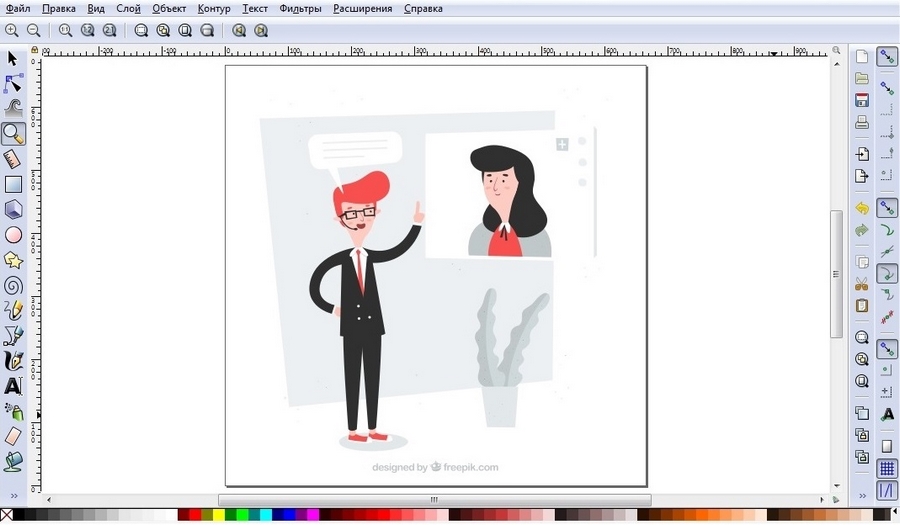
Task: Undo last action with yellow arrow
Action: pos(862,208)
